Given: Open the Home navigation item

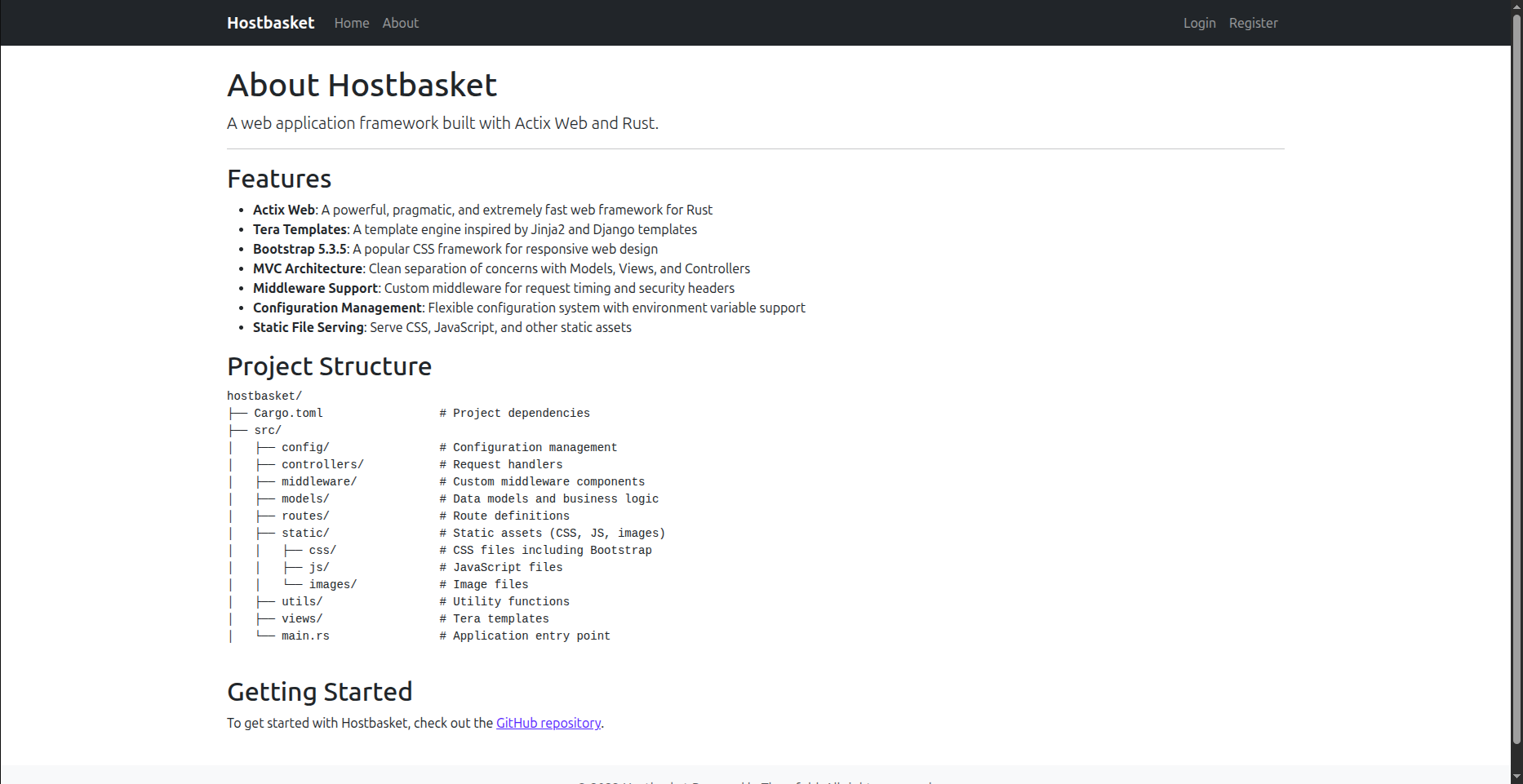Looking at the screenshot, I should click(x=351, y=23).
